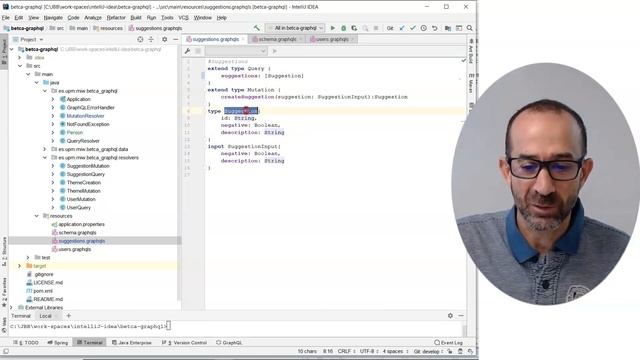Collapse the java folder
Screen dimensions: 640x360
36,82
